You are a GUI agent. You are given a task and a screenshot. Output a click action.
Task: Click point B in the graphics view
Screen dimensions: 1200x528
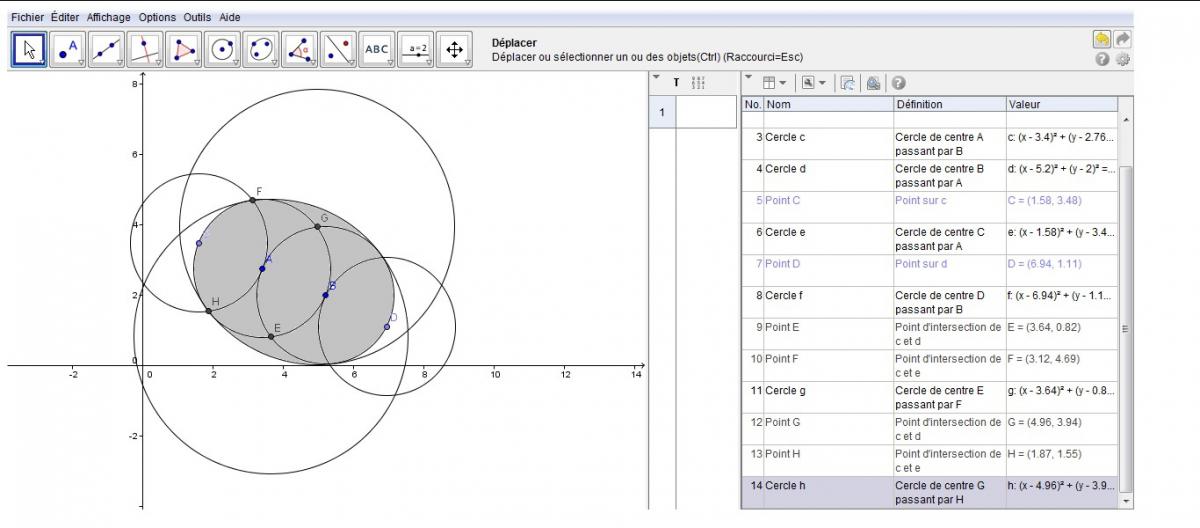click(326, 294)
